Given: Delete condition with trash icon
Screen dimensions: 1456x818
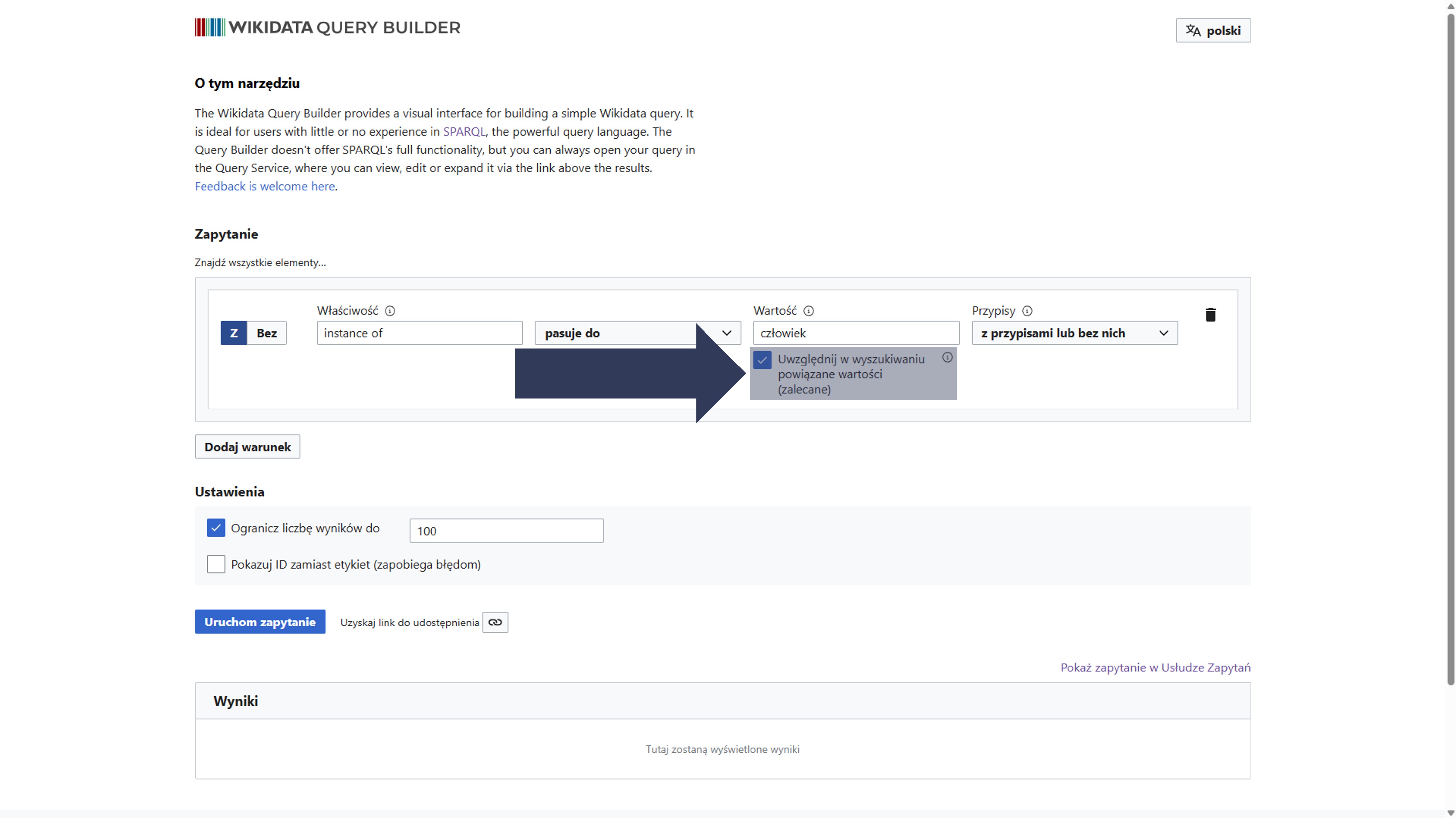Looking at the screenshot, I should 1210,315.
